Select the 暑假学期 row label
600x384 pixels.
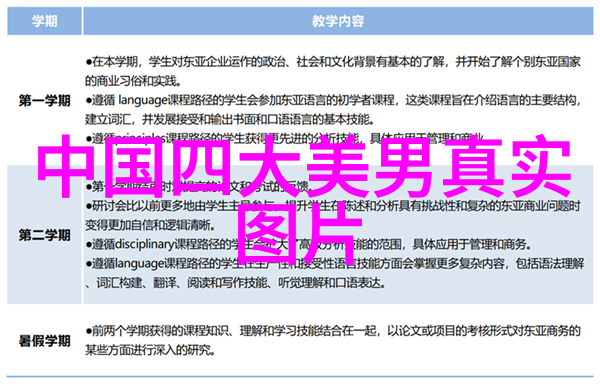(45, 340)
